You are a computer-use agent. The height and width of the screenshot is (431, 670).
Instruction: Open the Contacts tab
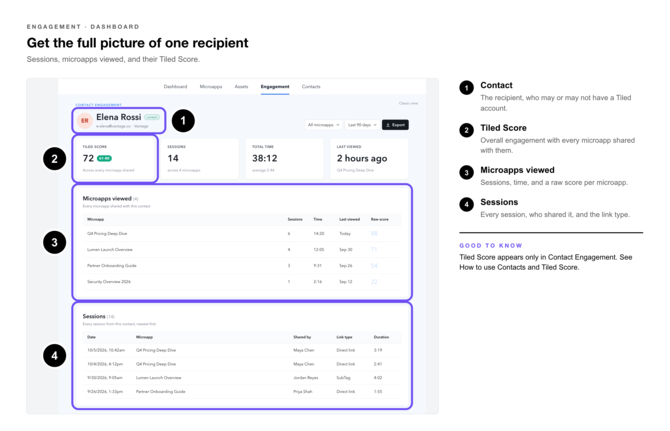pyautogui.click(x=311, y=87)
